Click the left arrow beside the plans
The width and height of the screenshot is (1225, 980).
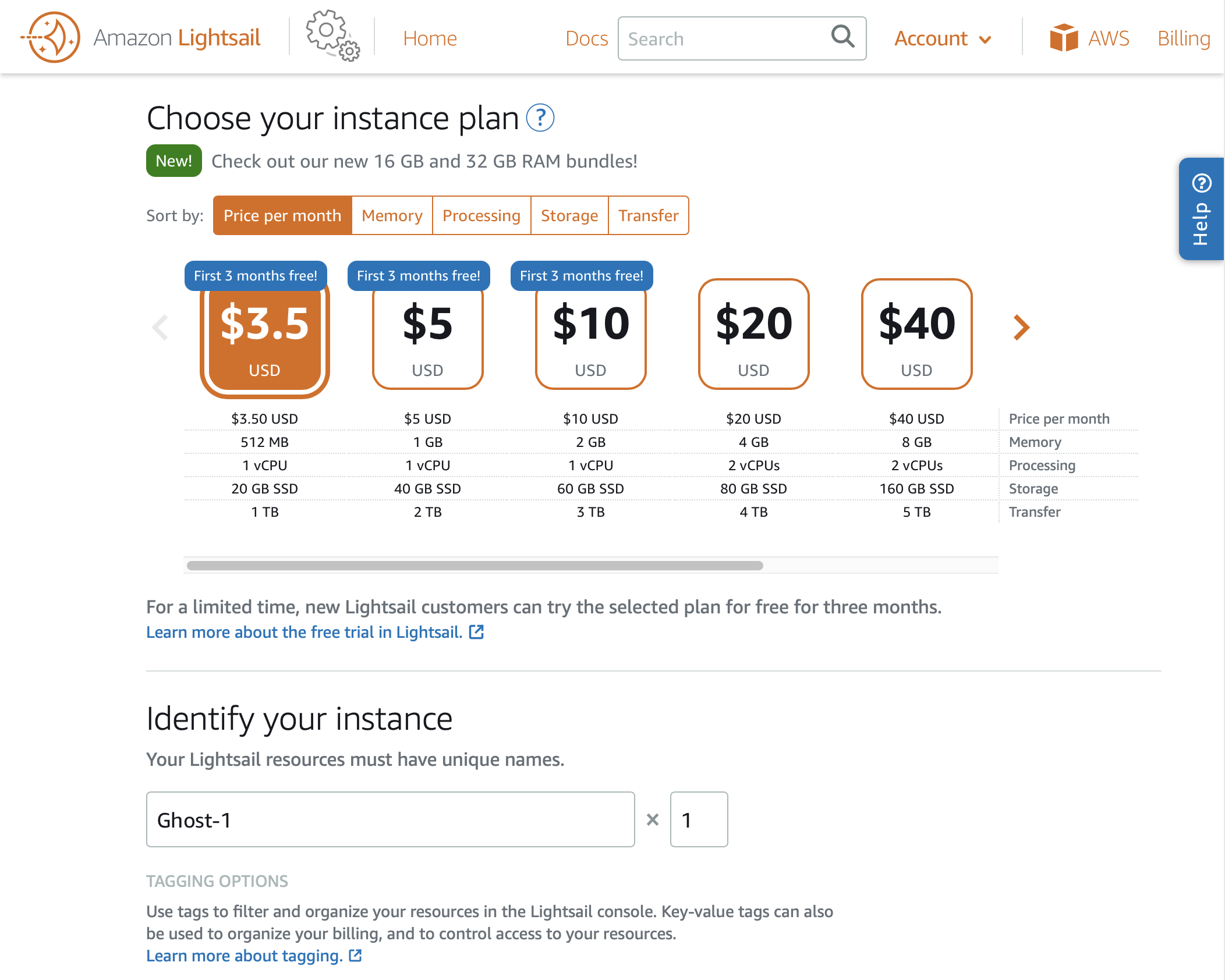point(161,328)
